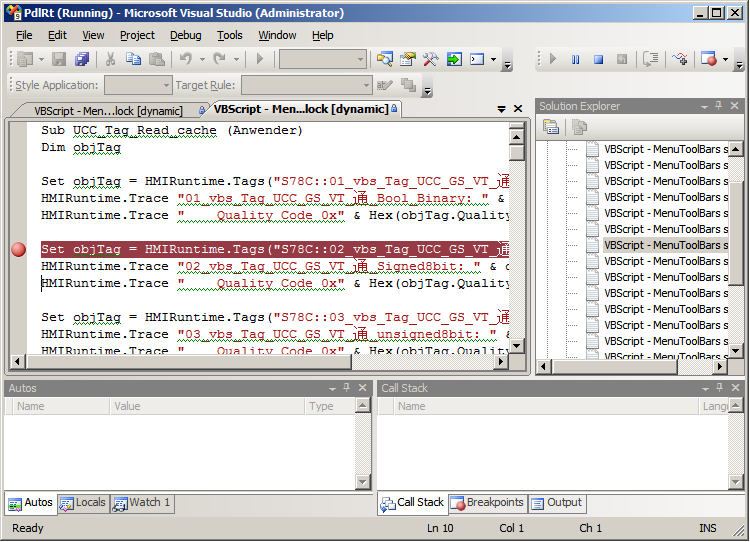Open the active files list dropdown arrow
Image resolution: width=750 pixels, height=542 pixels.
point(502,109)
